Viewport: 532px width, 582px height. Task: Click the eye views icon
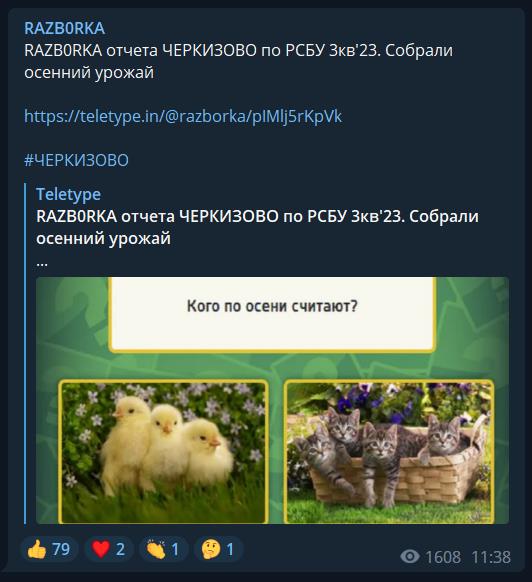[x=410, y=556]
